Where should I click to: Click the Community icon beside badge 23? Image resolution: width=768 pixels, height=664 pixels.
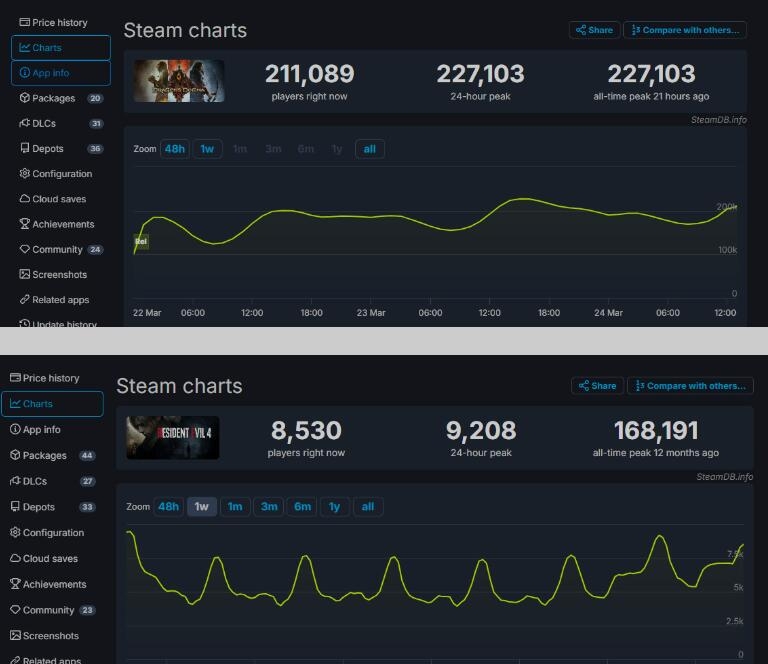(15, 610)
